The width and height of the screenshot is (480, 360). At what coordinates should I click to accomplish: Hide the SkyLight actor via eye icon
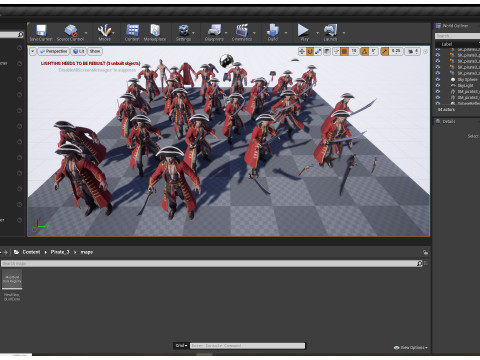(x=438, y=85)
